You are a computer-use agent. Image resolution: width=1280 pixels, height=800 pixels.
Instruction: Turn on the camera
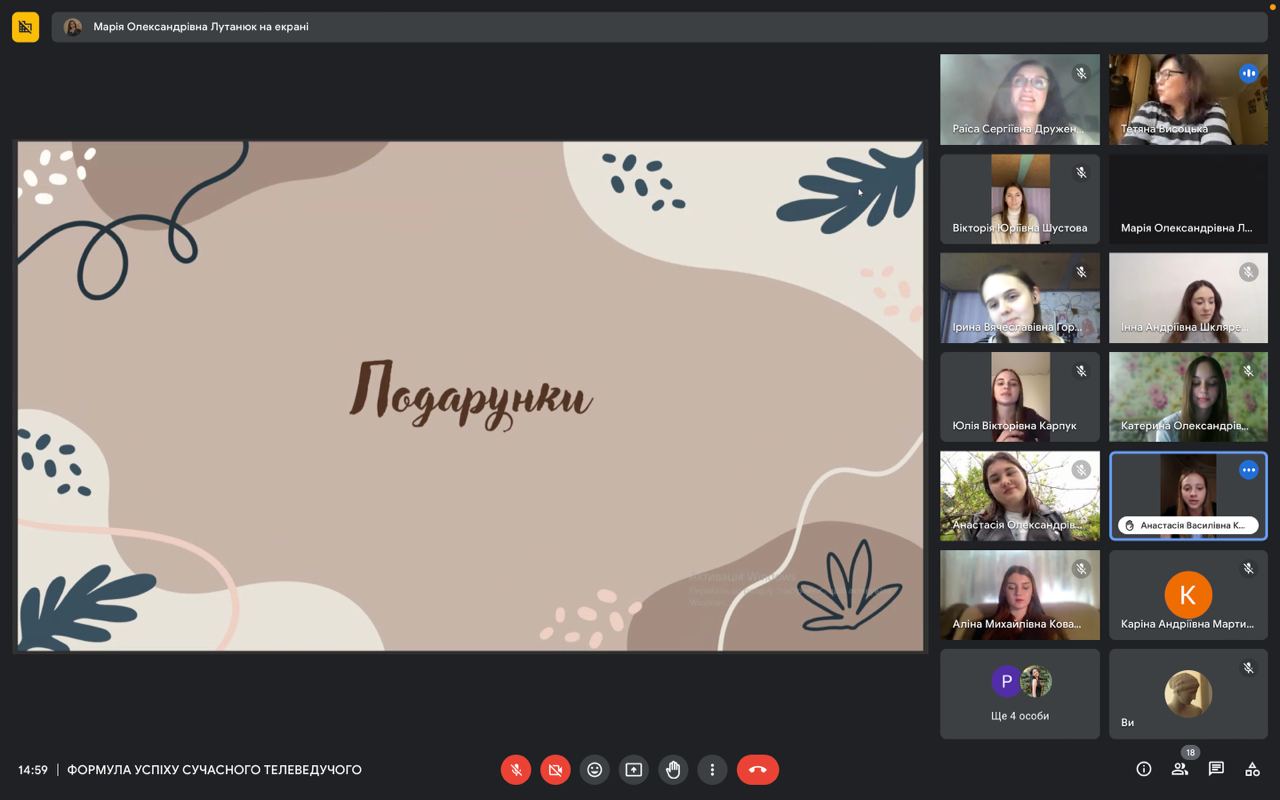pyautogui.click(x=555, y=770)
